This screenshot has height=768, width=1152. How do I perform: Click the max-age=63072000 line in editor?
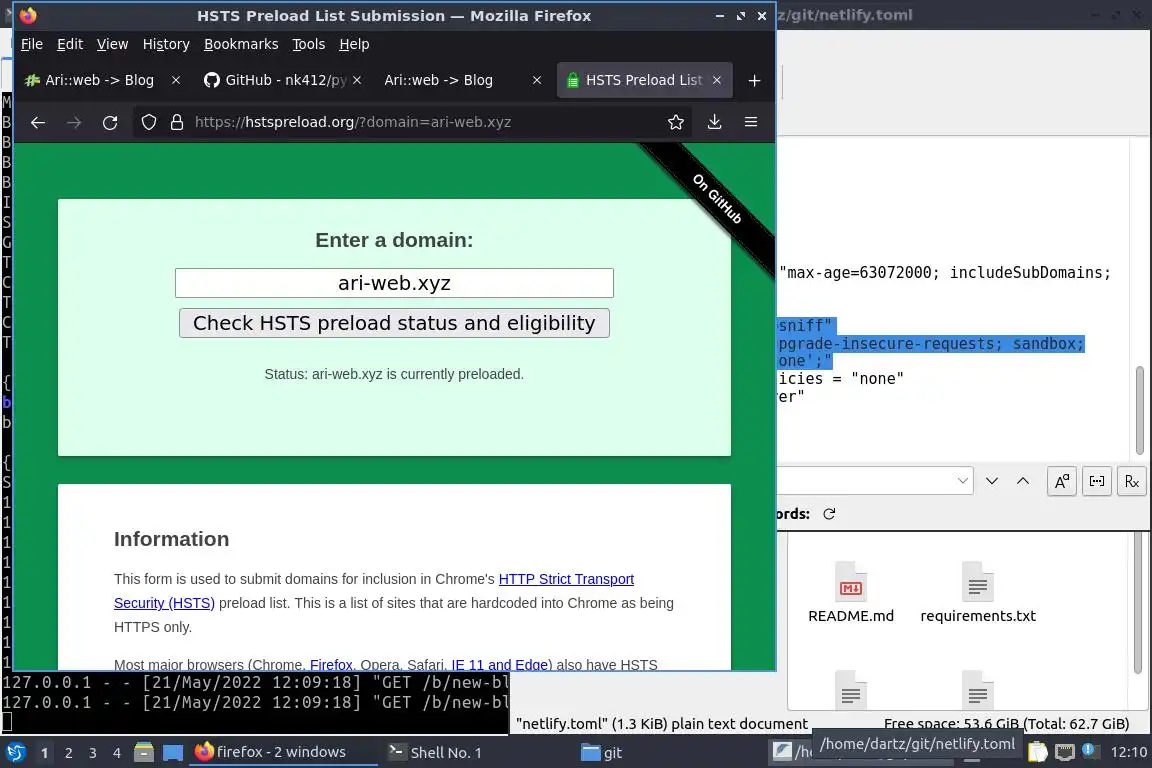(x=945, y=273)
